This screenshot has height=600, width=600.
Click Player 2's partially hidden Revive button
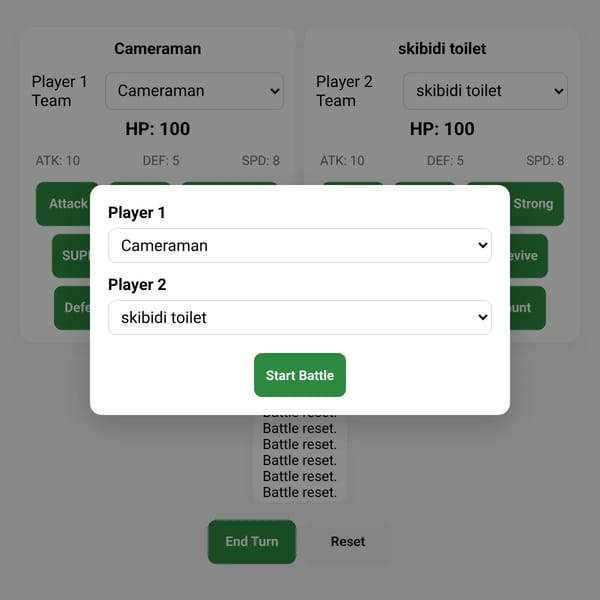point(528,256)
